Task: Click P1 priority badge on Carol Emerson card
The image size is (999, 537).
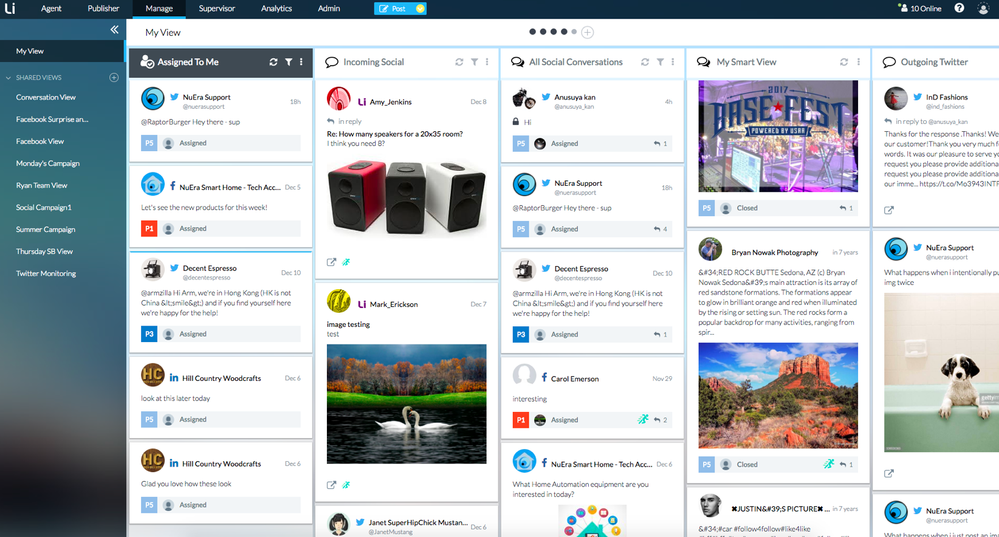Action: [x=521, y=420]
